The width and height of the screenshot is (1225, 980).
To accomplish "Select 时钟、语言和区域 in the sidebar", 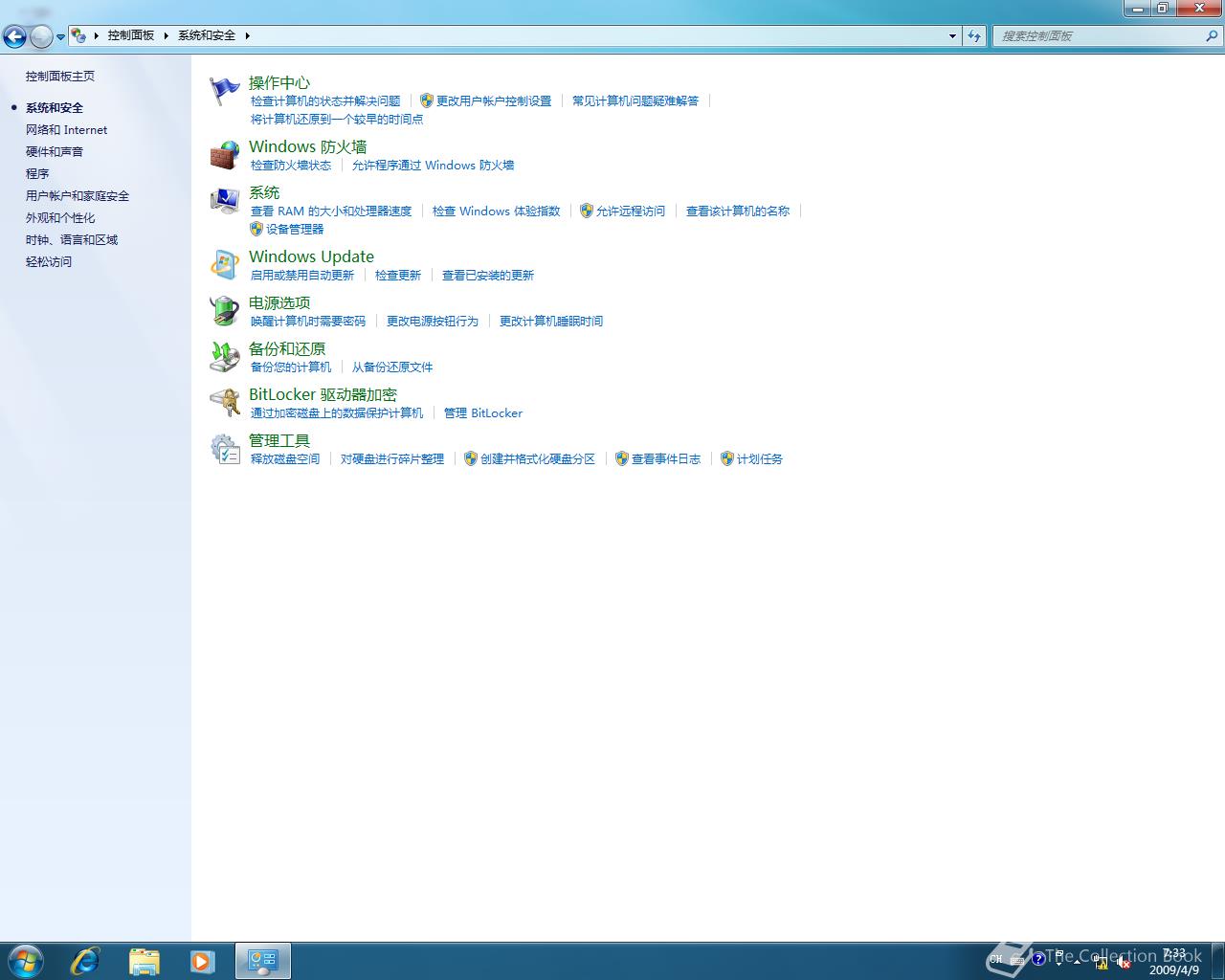I will click(x=72, y=239).
